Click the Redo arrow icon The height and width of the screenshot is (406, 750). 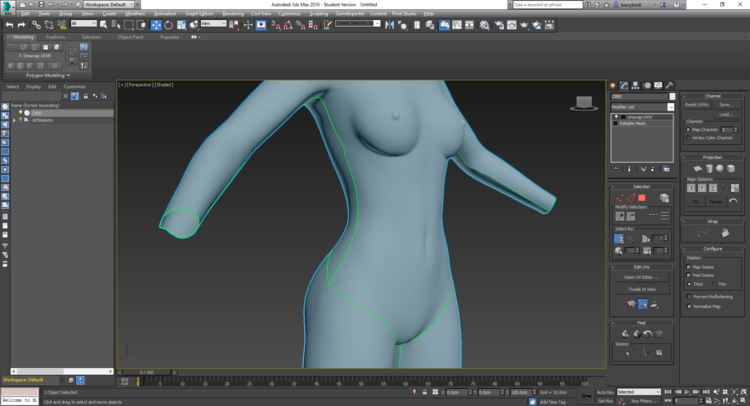(x=22, y=25)
